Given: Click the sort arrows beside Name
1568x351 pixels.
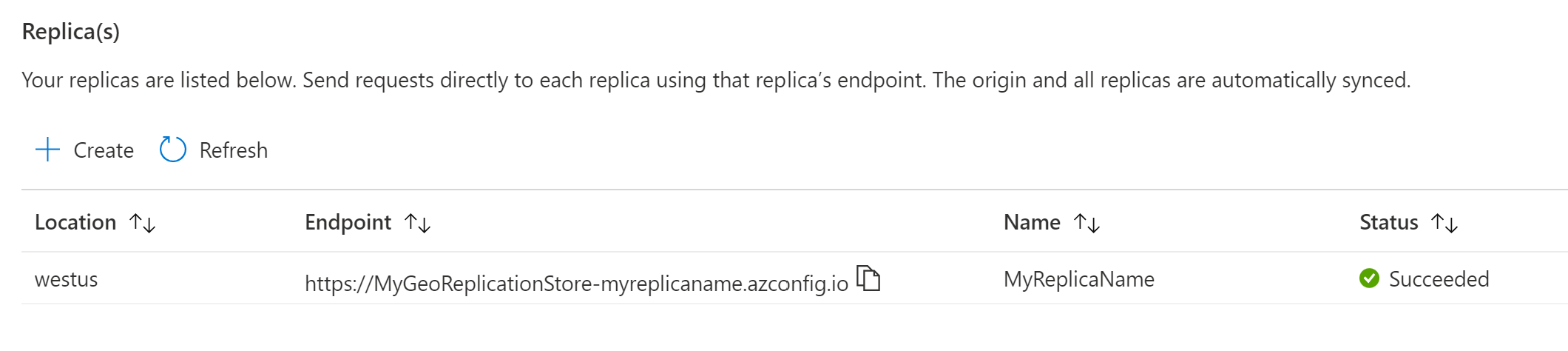Looking at the screenshot, I should click(1087, 223).
